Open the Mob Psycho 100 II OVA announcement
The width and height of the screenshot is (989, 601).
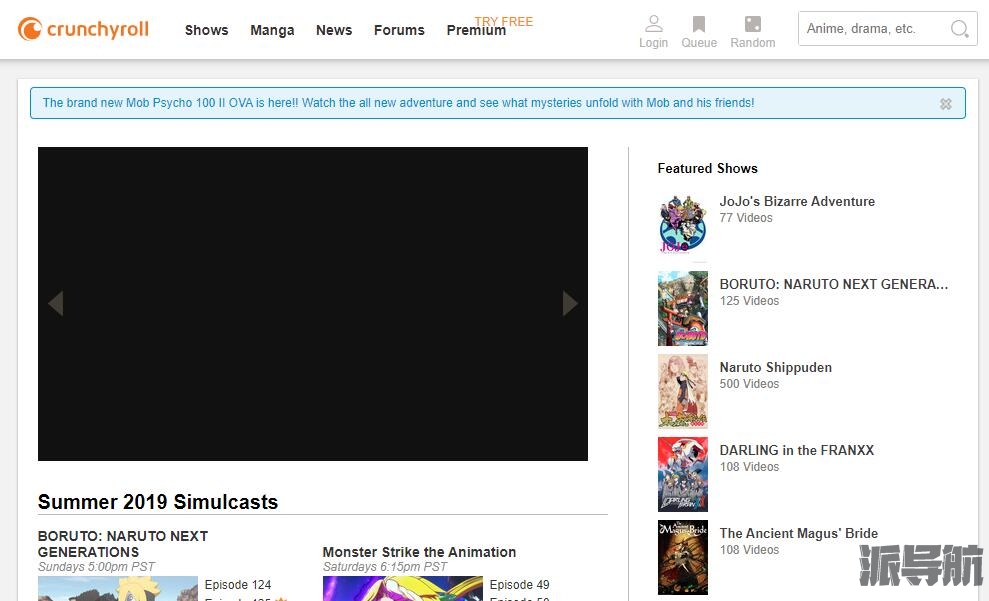click(x=398, y=103)
